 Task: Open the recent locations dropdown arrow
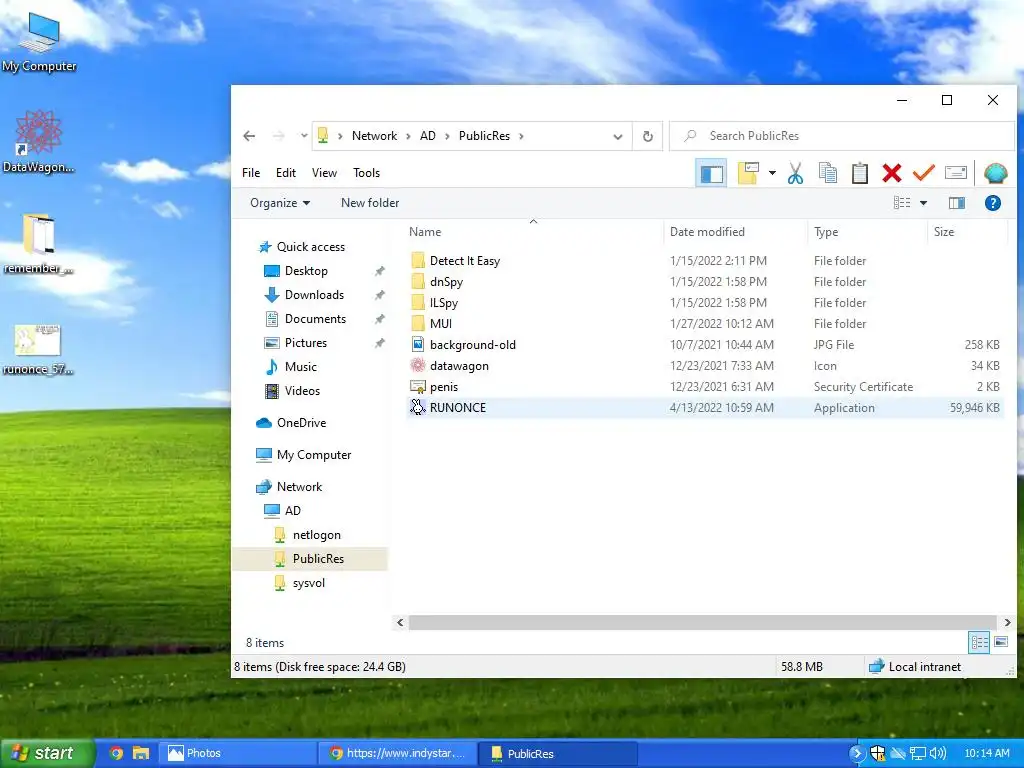pos(304,136)
